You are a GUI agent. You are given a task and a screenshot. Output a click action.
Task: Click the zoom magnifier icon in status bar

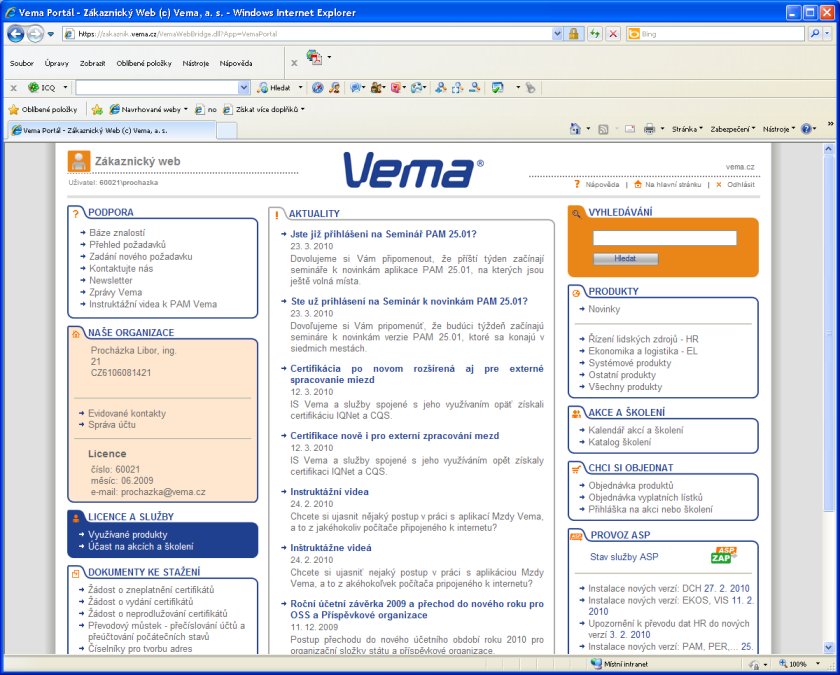click(783, 664)
